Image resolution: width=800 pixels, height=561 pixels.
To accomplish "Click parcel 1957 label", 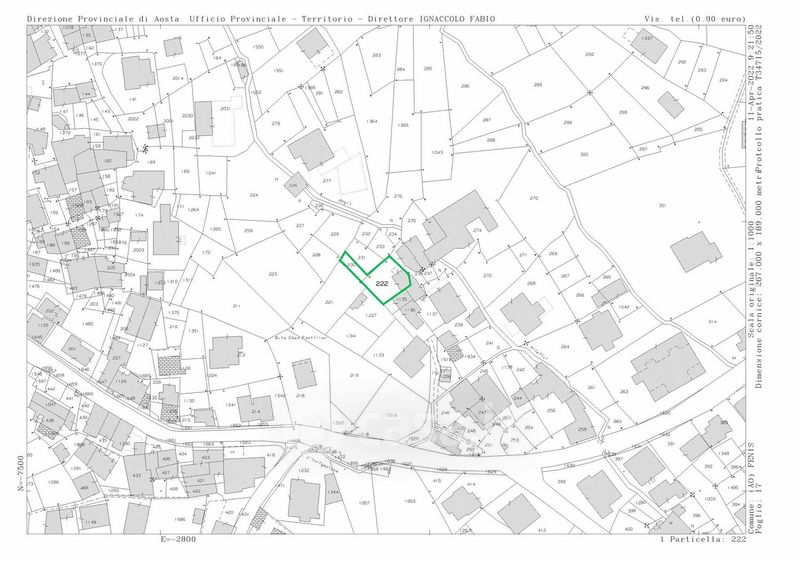I will (x=365, y=502).
